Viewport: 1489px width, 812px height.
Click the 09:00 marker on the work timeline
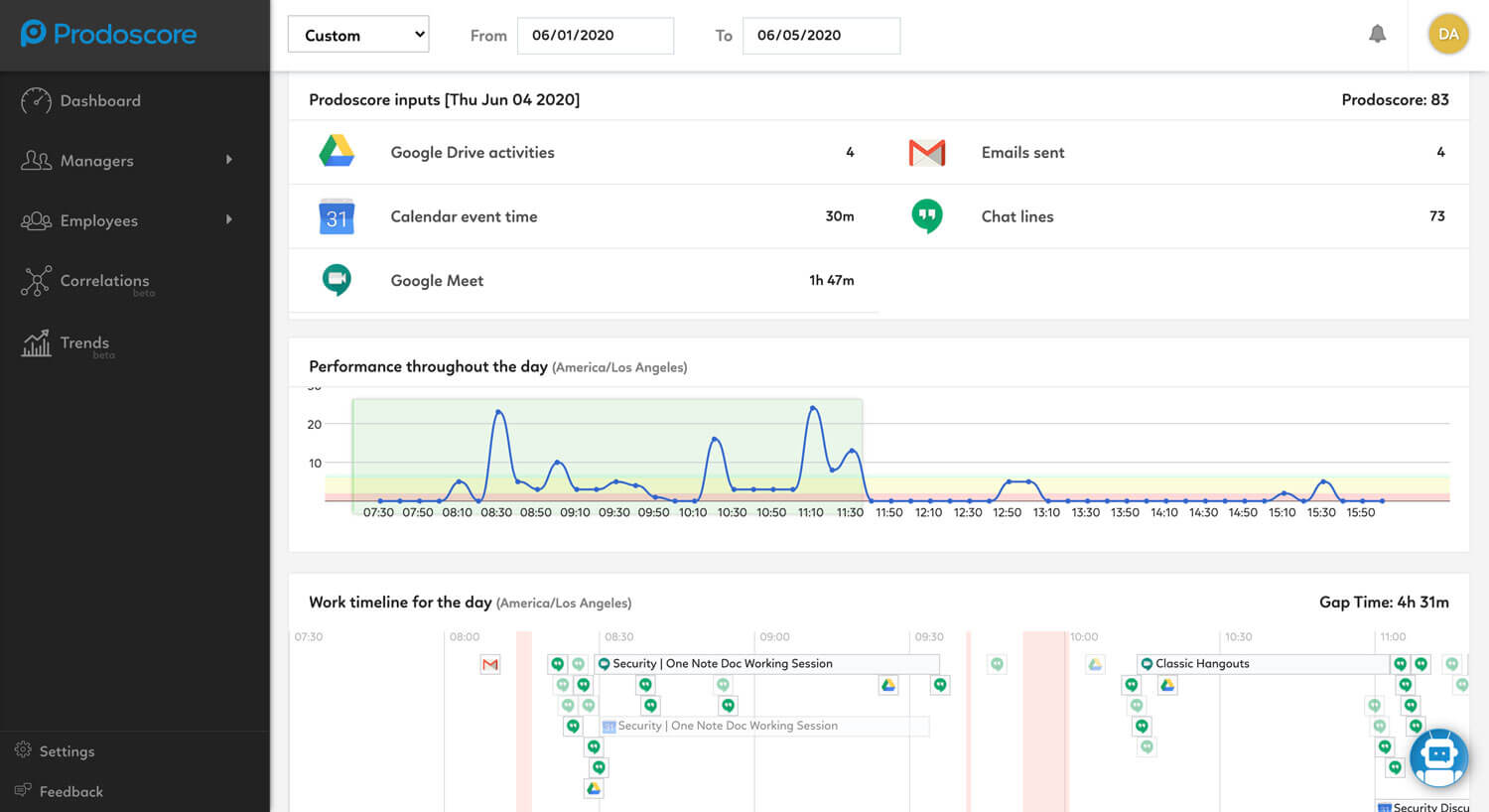(x=774, y=636)
